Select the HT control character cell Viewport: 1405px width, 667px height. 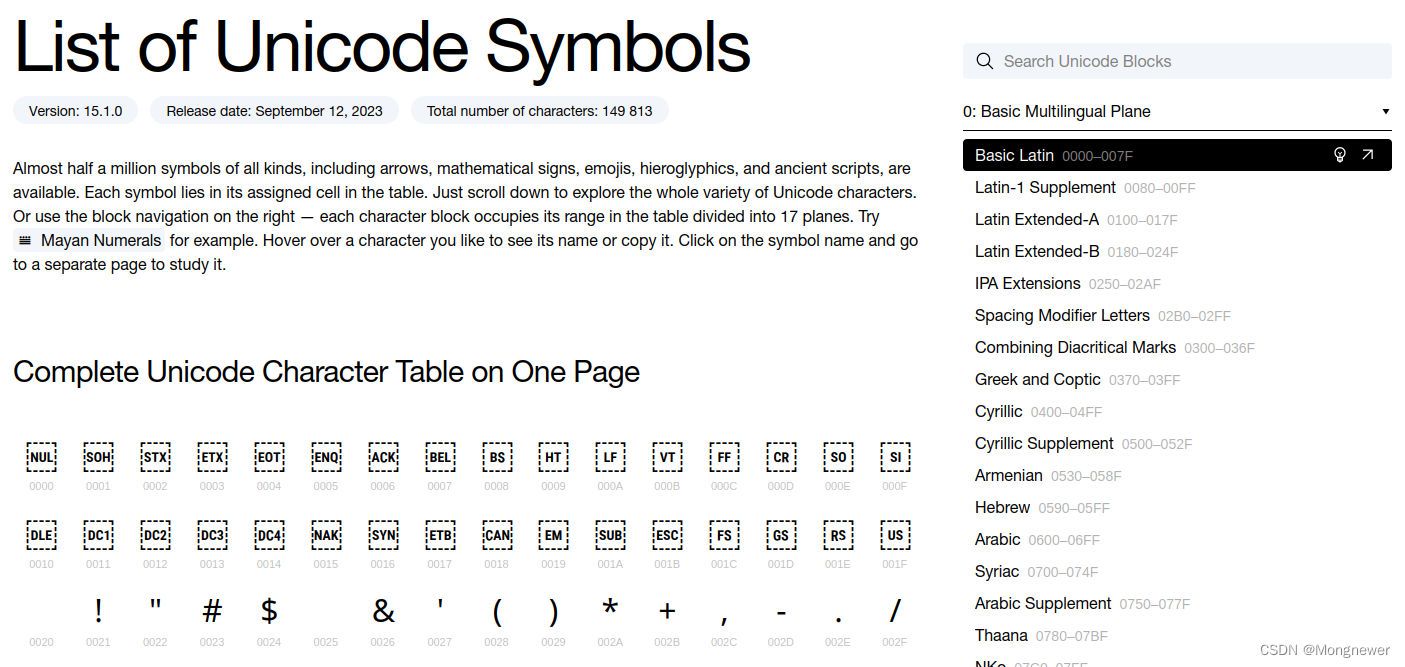[x=553, y=457]
